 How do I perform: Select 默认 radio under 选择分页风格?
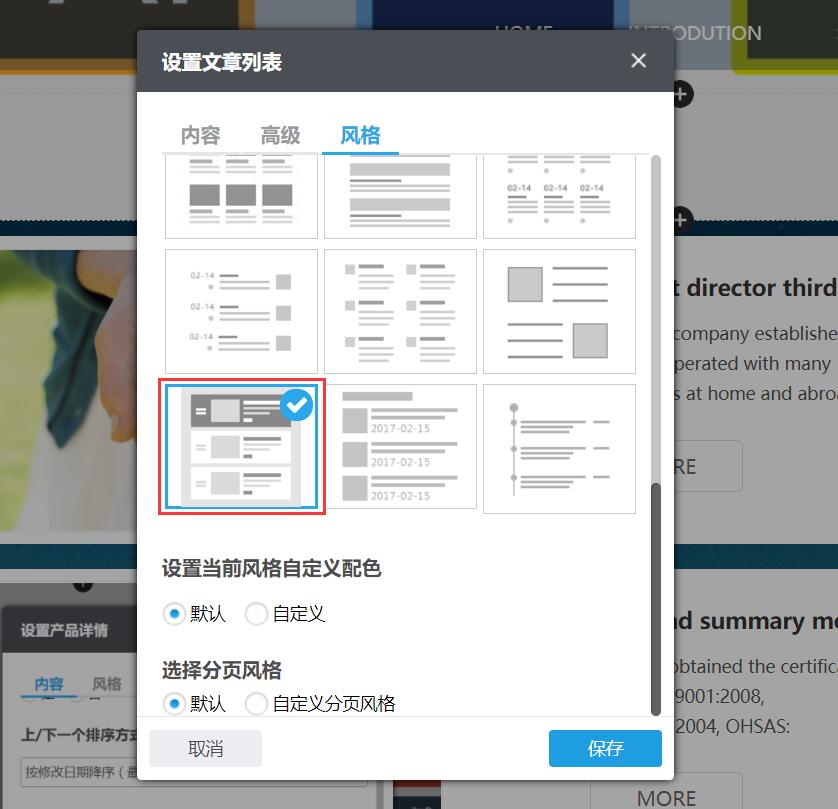coord(175,704)
